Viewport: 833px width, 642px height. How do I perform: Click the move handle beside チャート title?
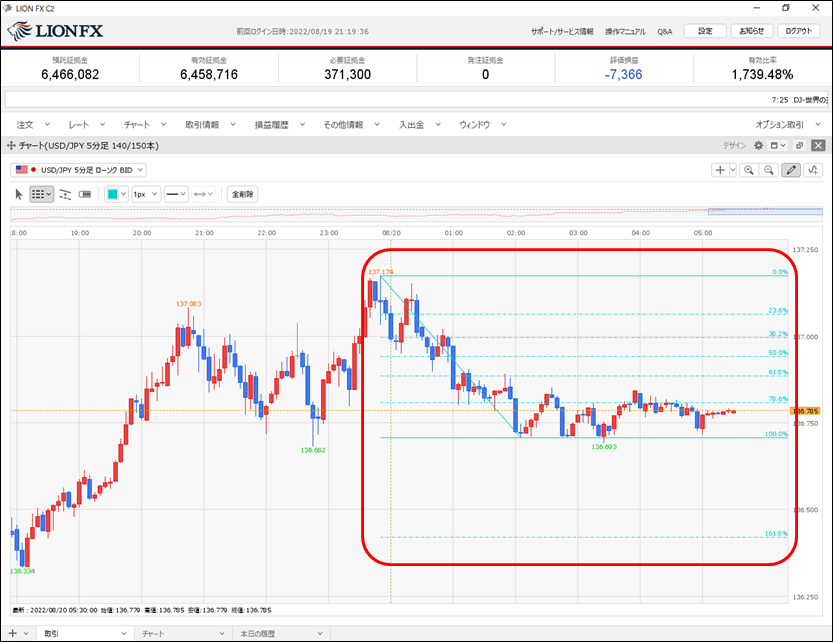[x=11, y=146]
